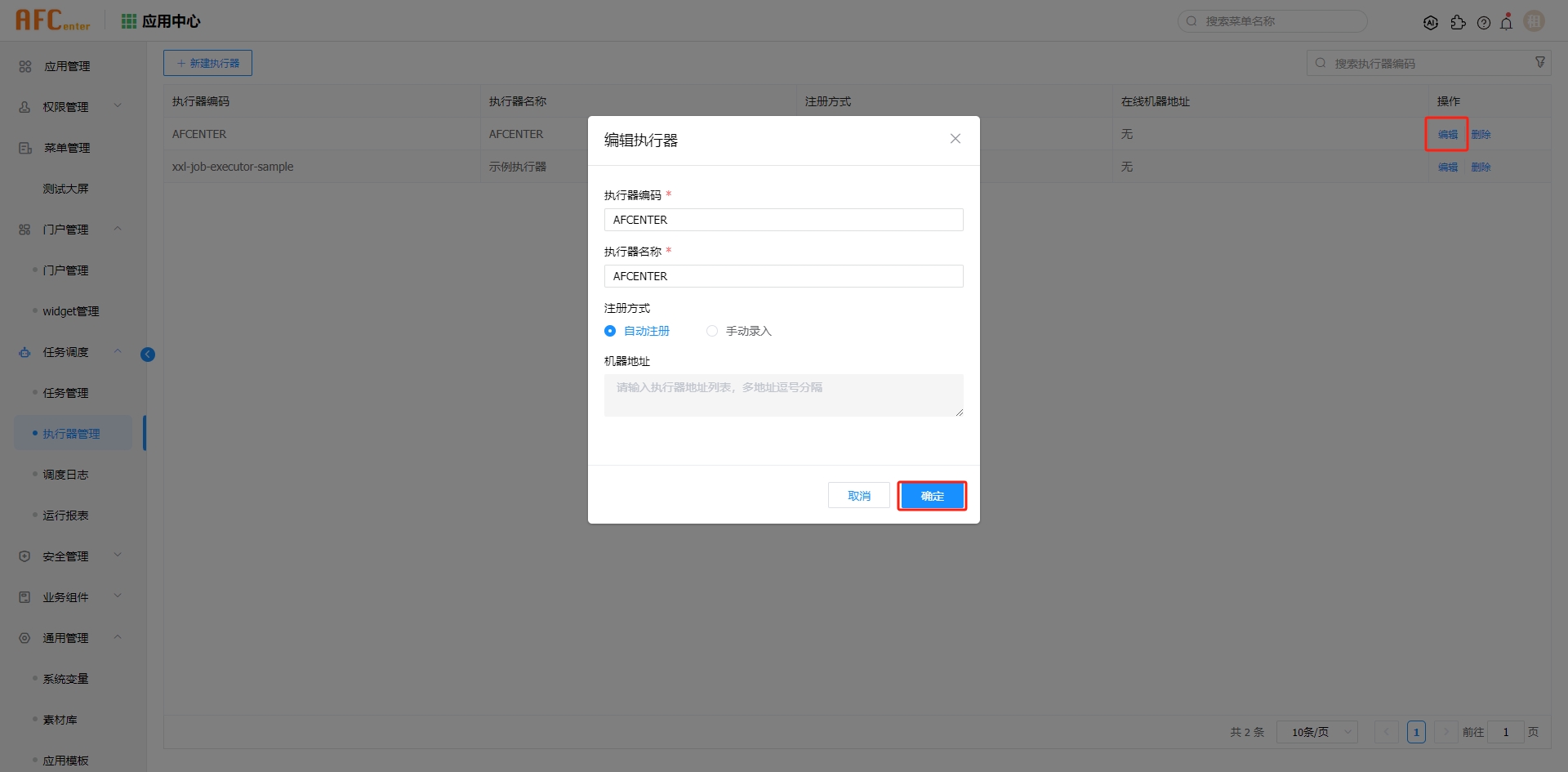
Task: Click the 通用管理 sidebar icon
Action: (24, 638)
